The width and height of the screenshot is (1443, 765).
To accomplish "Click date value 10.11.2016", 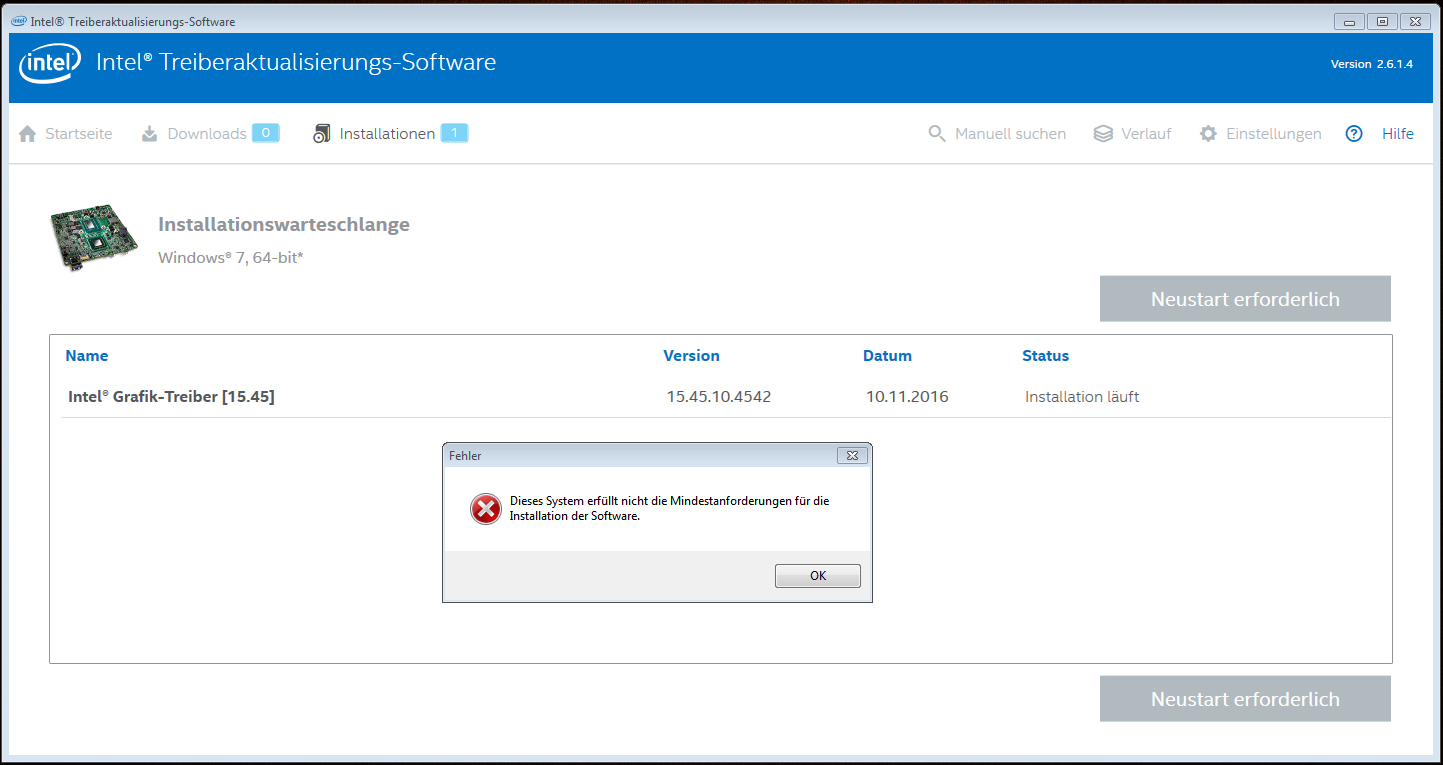I will (907, 397).
